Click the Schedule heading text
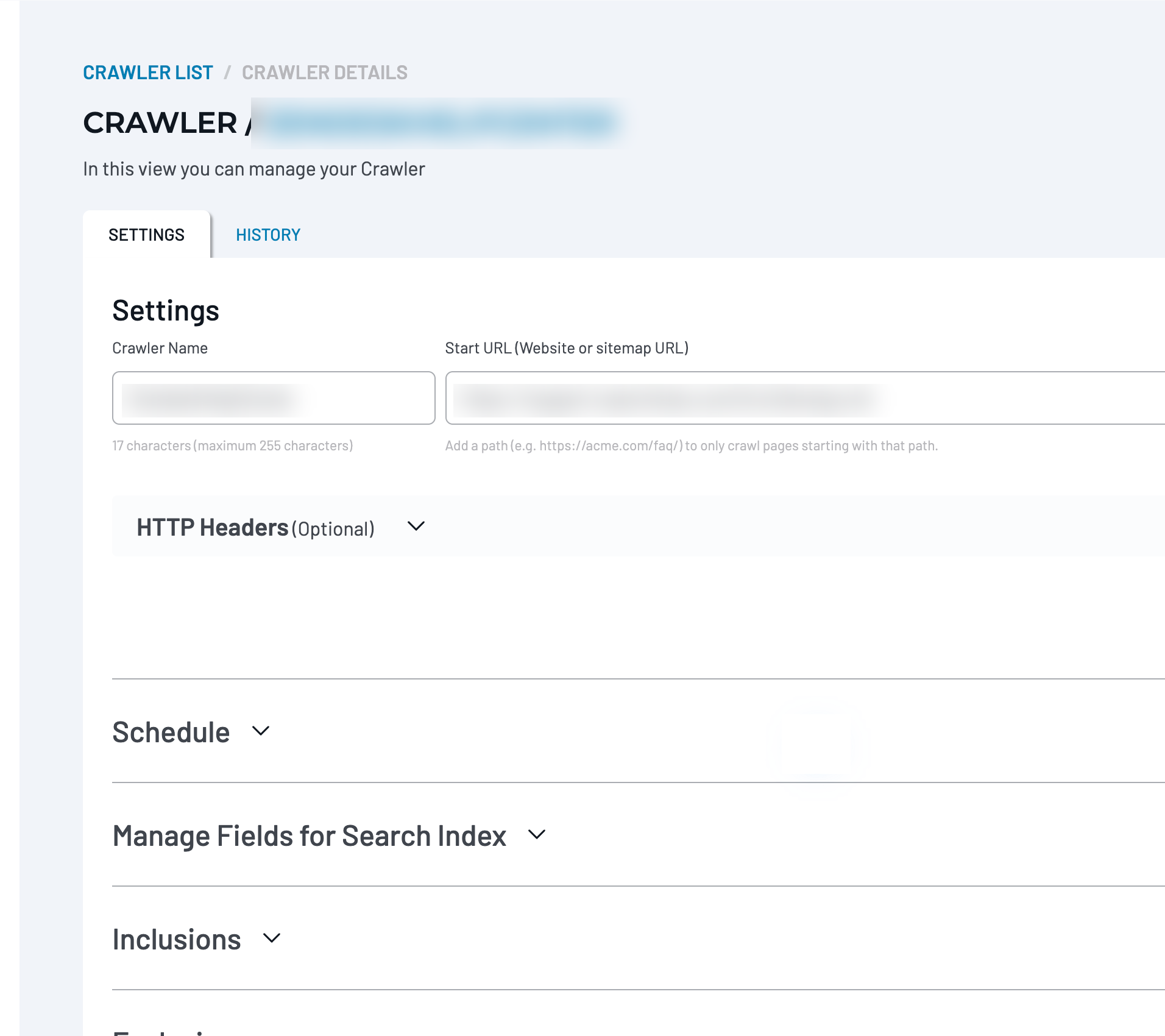Screen dimensions: 1165x1036 [171, 732]
